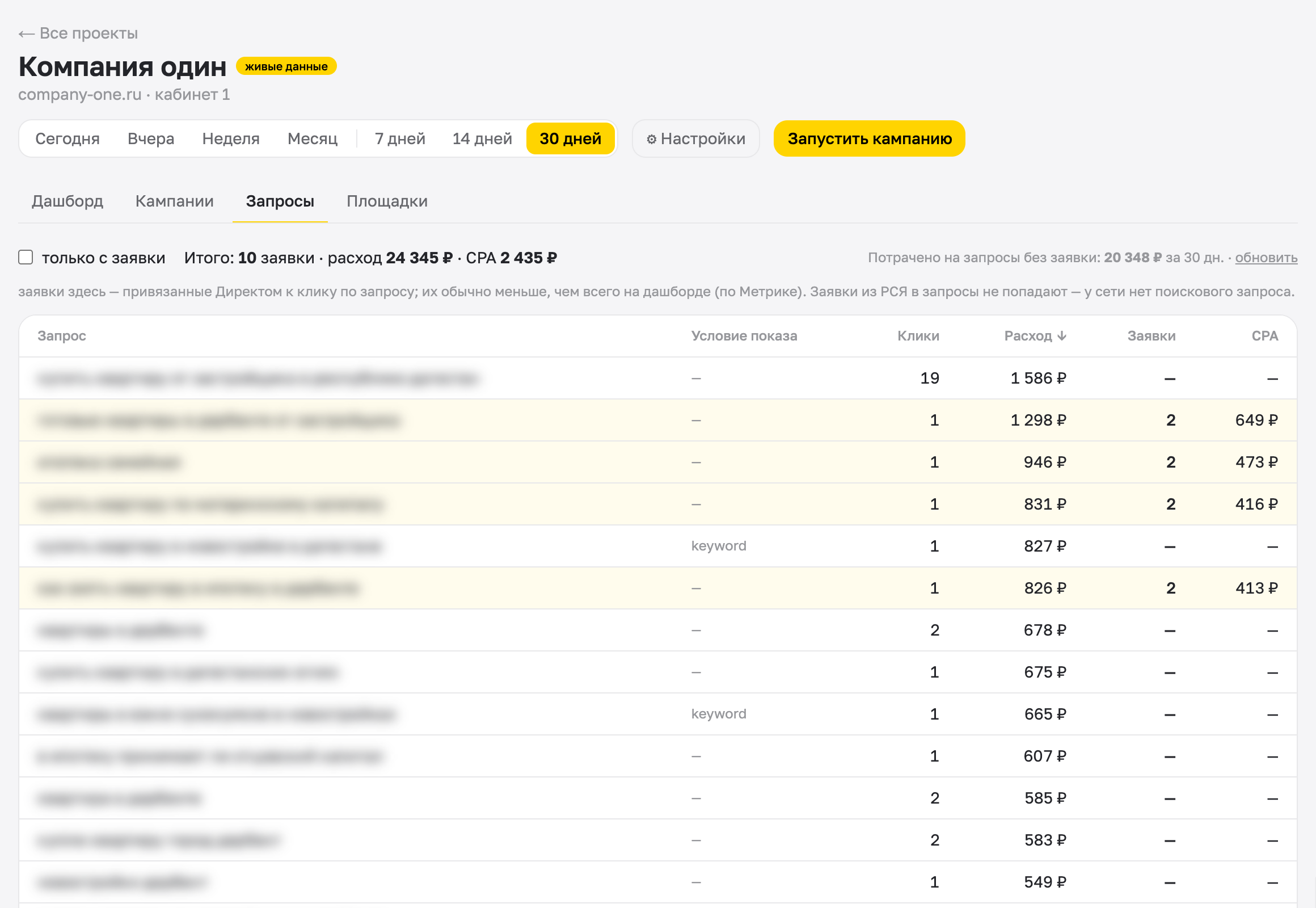Click the 678 ₽ spend cell
1316x908 pixels.
coord(1045,630)
